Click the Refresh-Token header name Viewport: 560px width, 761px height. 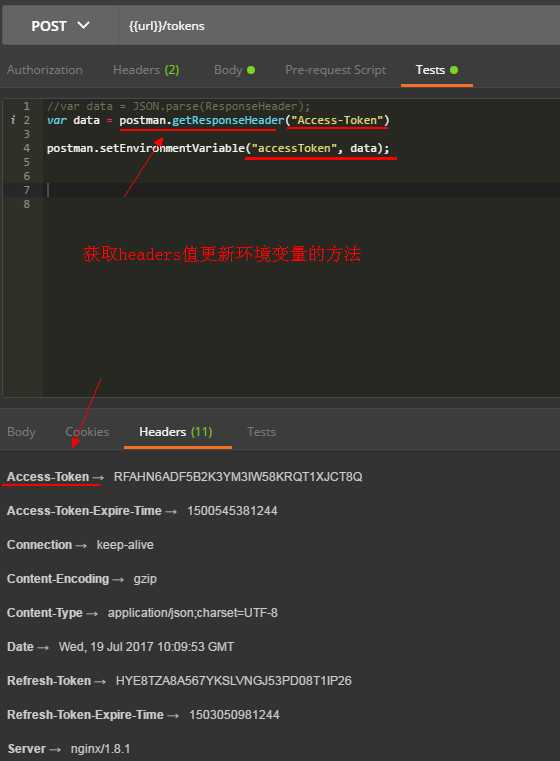point(49,680)
